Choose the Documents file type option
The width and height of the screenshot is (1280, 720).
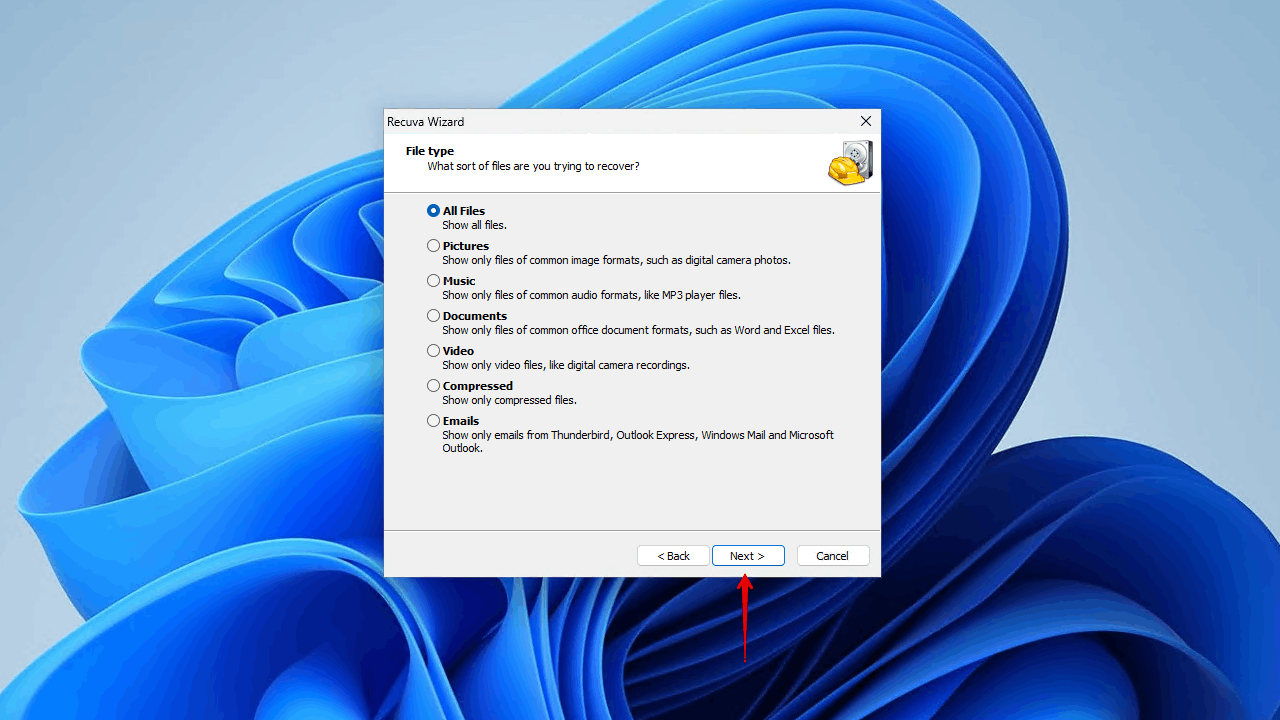tap(433, 316)
